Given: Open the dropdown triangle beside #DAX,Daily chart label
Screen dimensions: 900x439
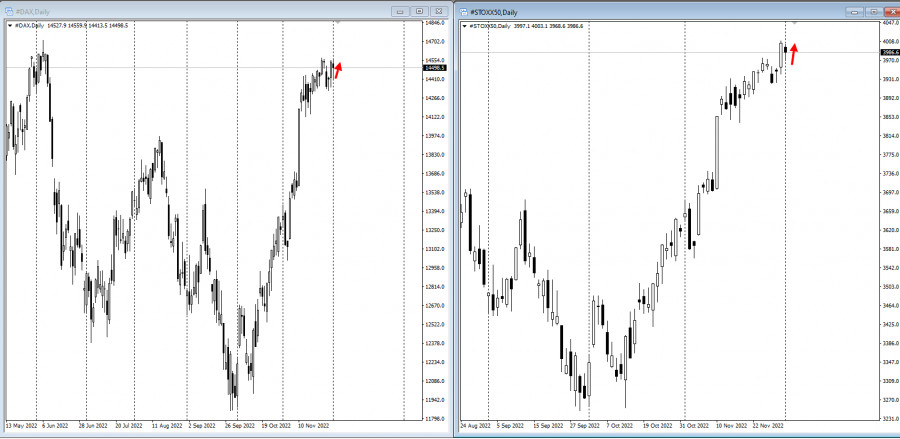Looking at the screenshot, I should click(10, 25).
